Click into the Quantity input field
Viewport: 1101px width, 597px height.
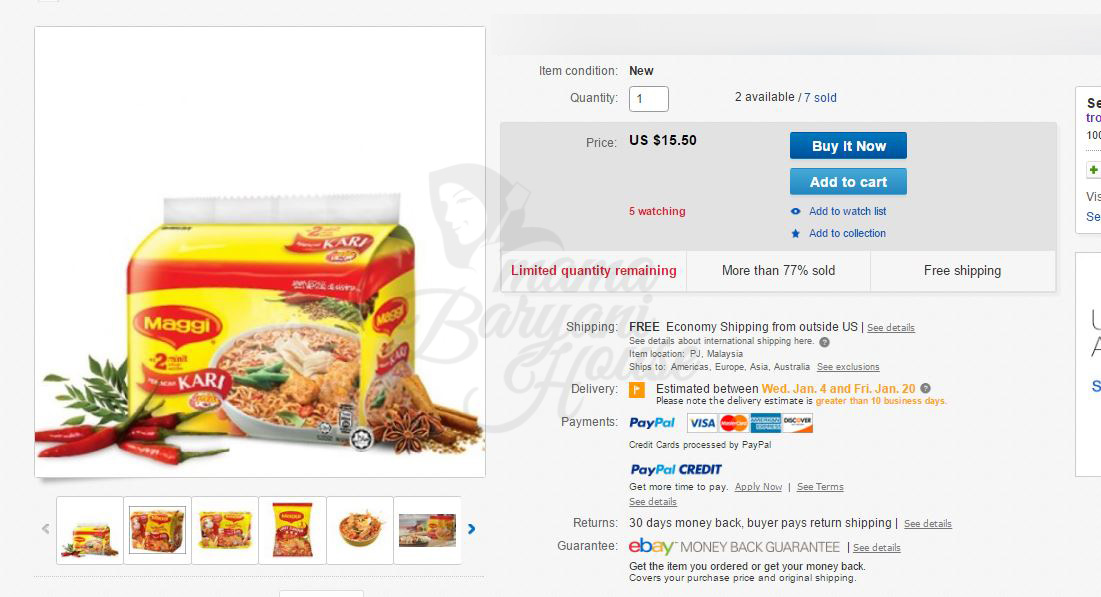[x=649, y=99]
